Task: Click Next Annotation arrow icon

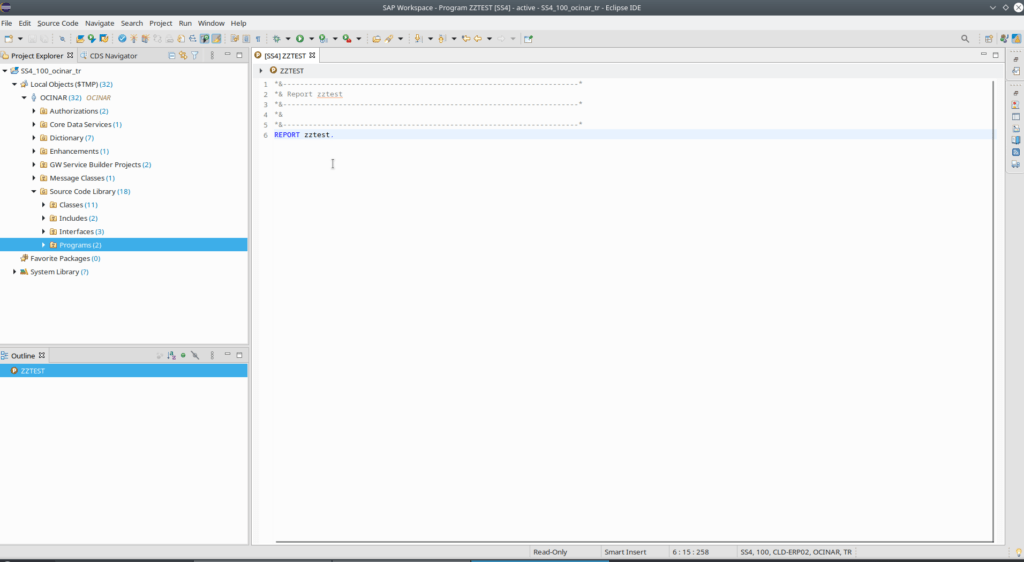Action: (x=419, y=39)
